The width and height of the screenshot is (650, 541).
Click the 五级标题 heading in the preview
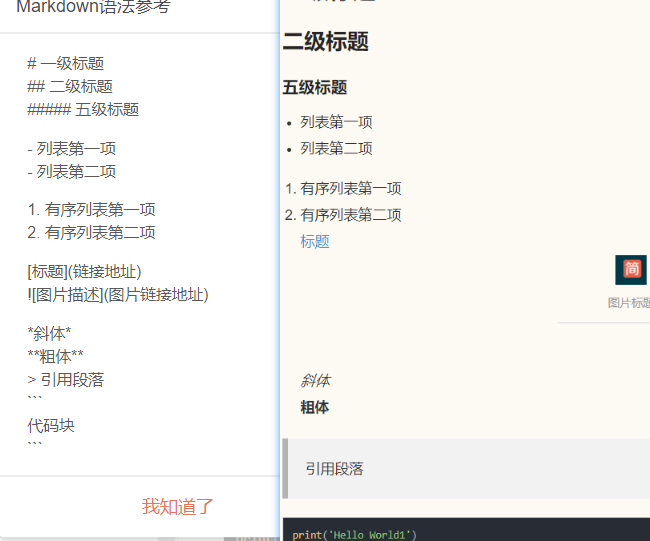pos(315,87)
